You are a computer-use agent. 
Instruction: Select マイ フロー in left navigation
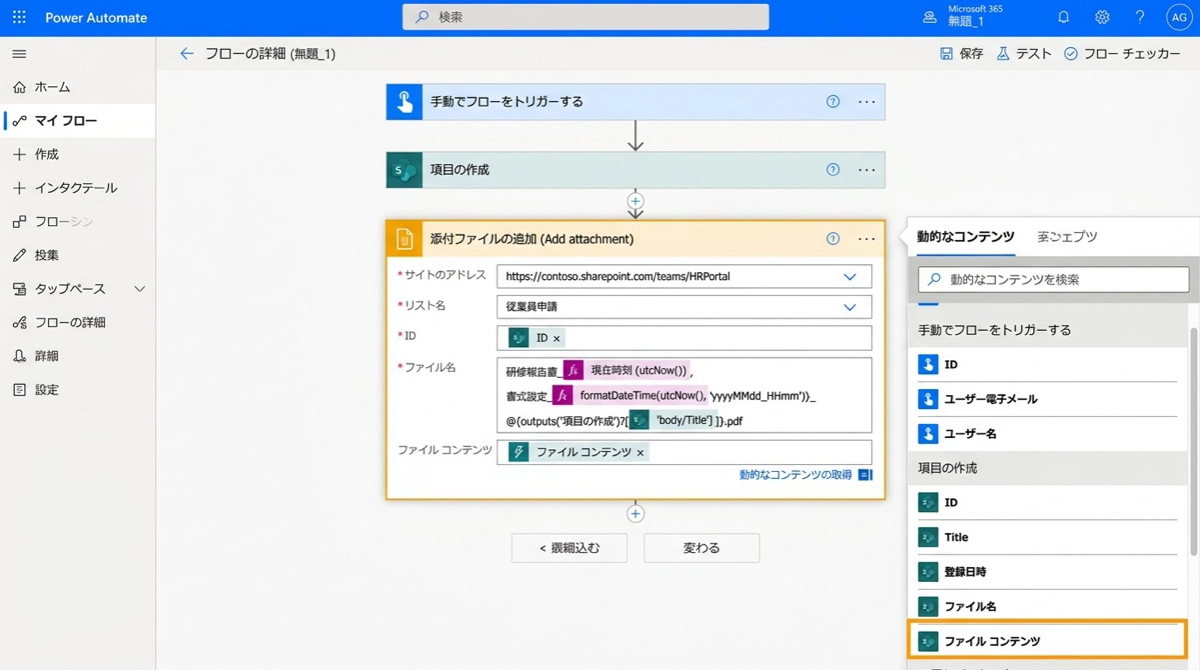66,121
